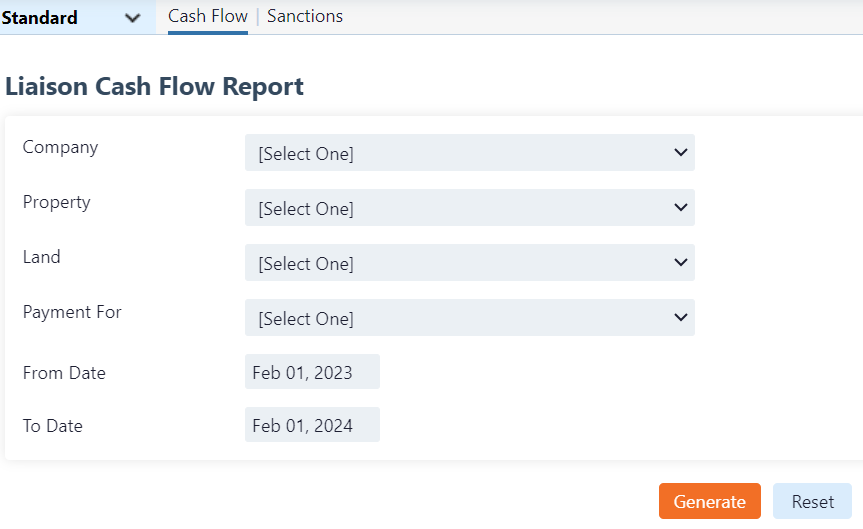
Task: Click the Company dropdown arrow icon
Action: [x=681, y=153]
